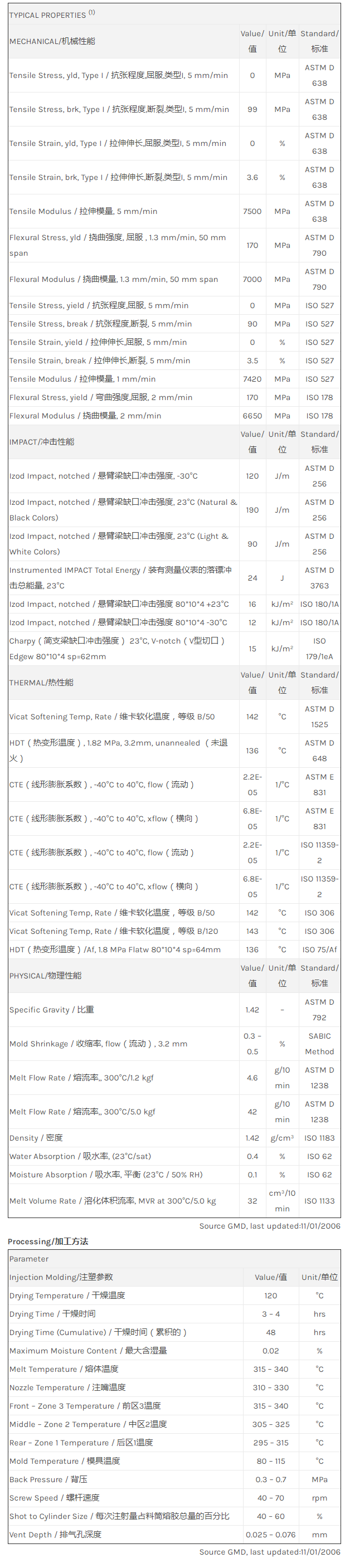Click the Water Absorption property row

pyautogui.click(x=80, y=1157)
